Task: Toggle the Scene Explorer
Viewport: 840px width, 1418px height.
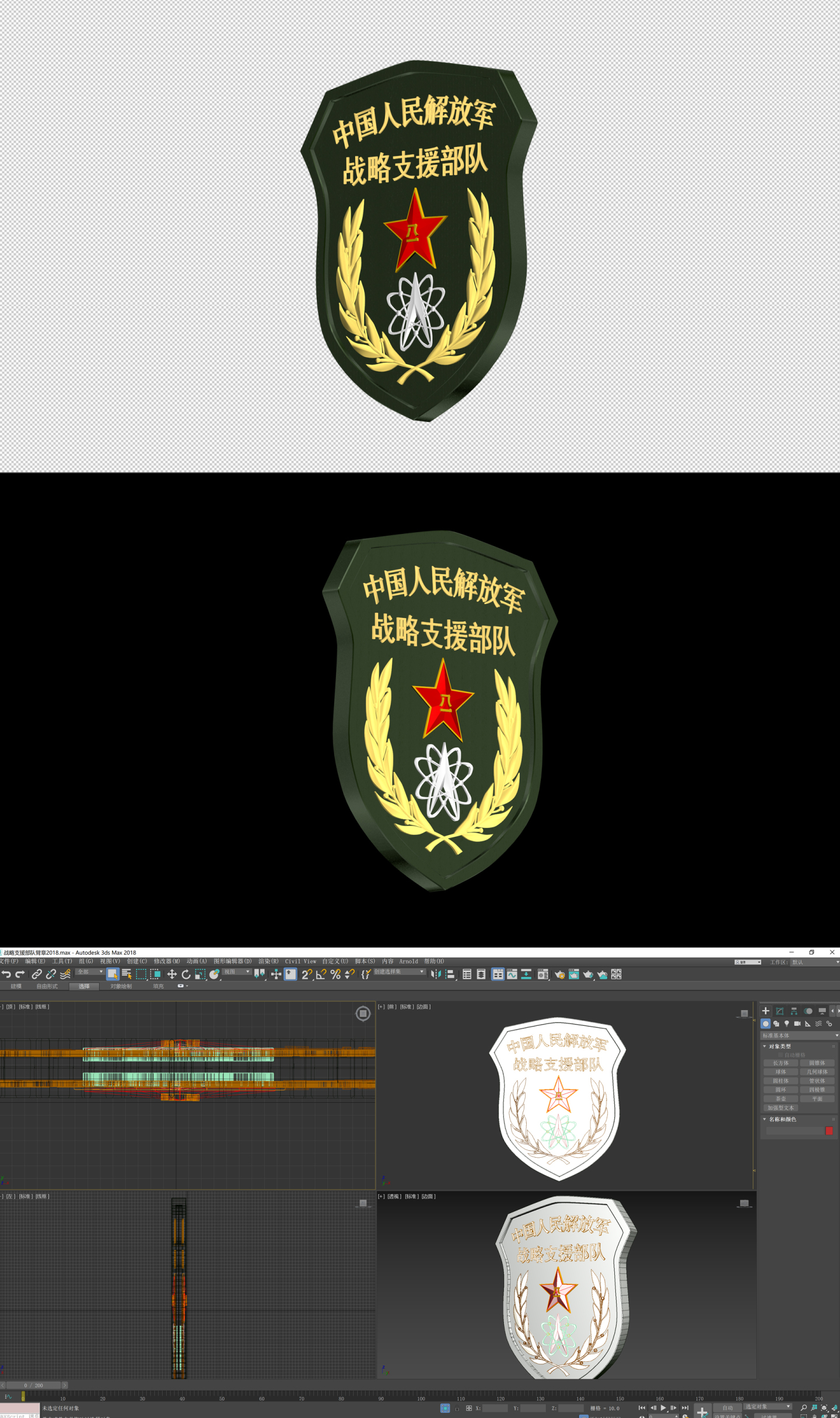Action: pos(467,974)
